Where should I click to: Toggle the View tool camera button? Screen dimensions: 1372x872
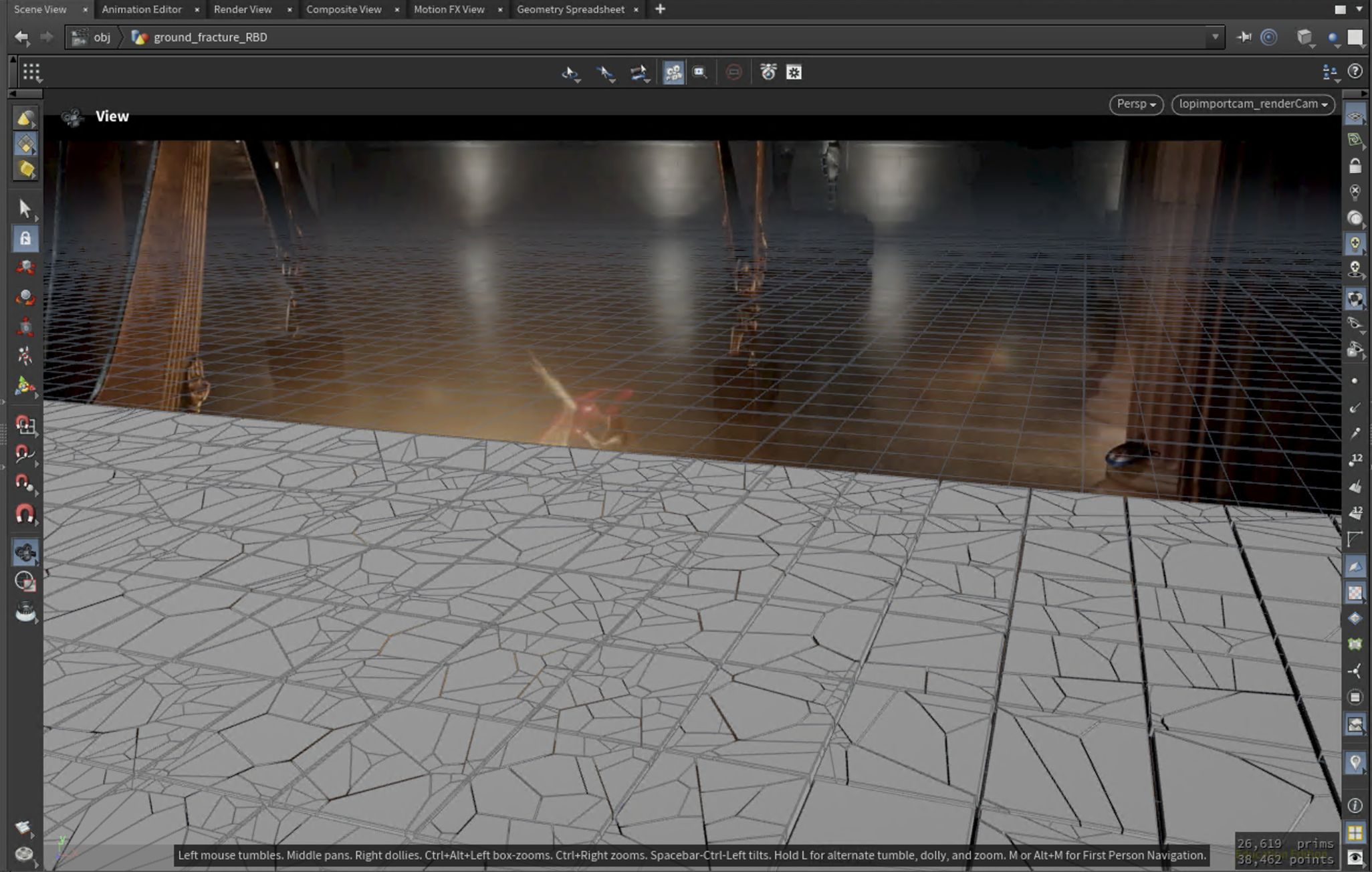25,552
